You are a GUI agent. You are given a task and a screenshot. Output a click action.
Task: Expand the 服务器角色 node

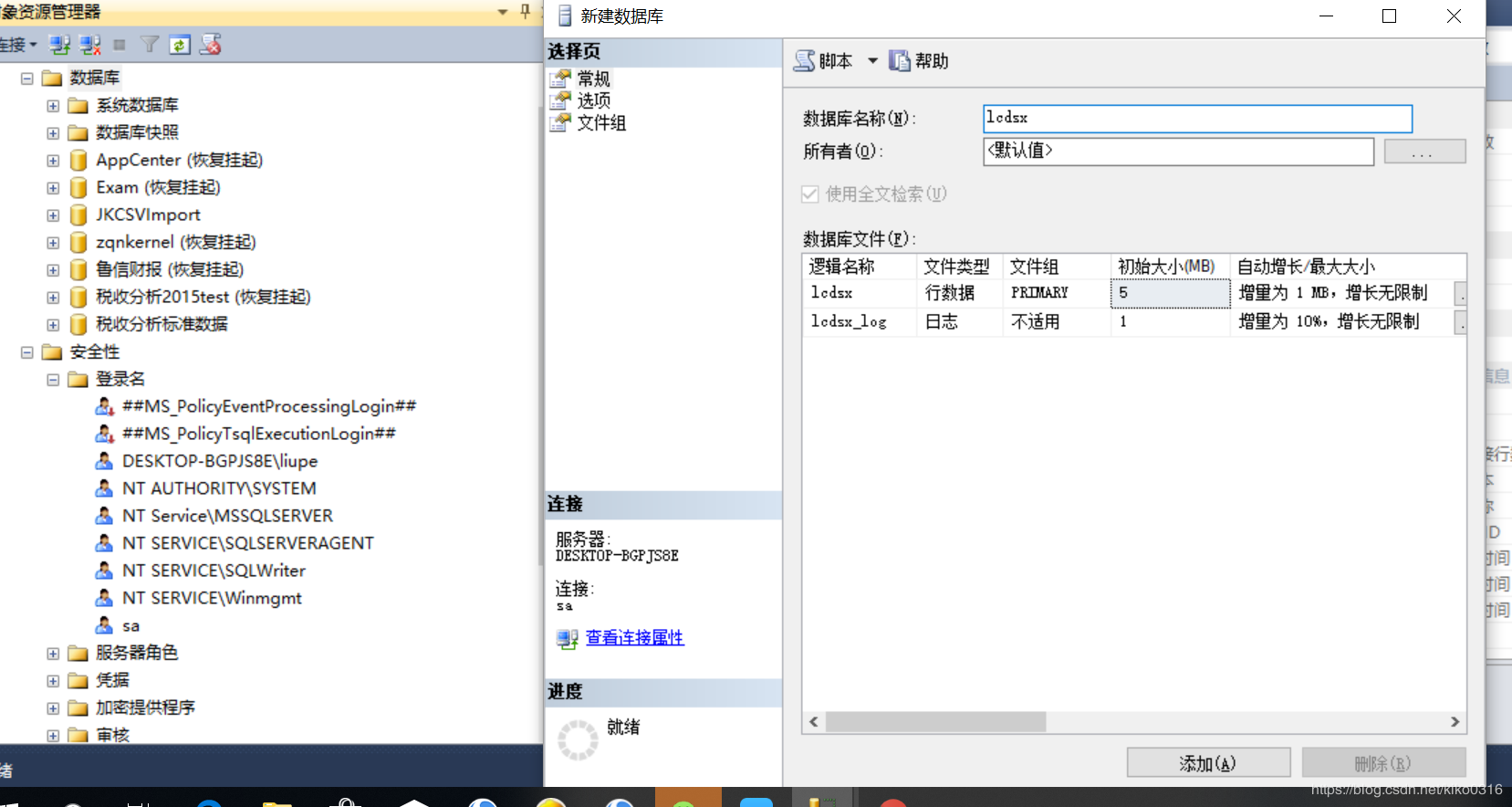pyautogui.click(x=53, y=654)
